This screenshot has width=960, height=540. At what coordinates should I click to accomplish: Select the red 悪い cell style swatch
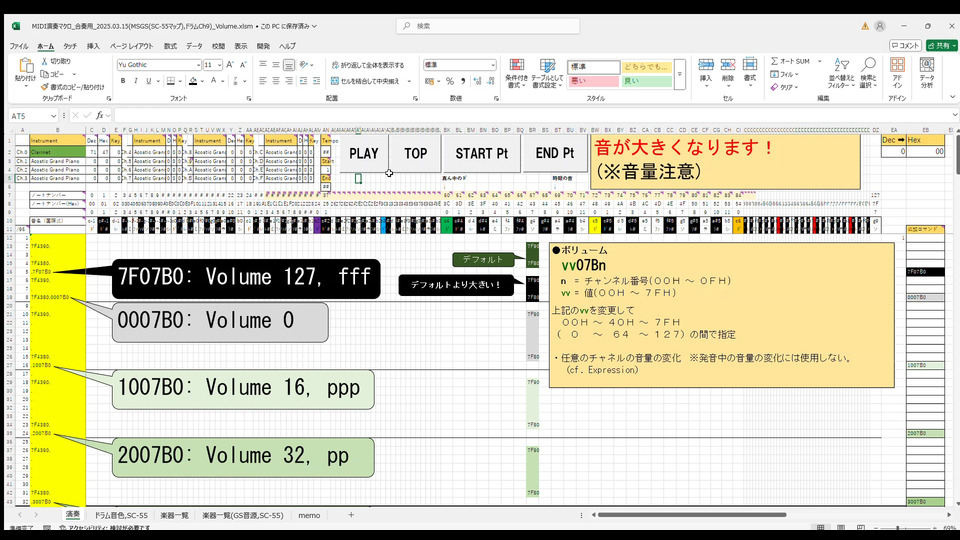pos(592,80)
